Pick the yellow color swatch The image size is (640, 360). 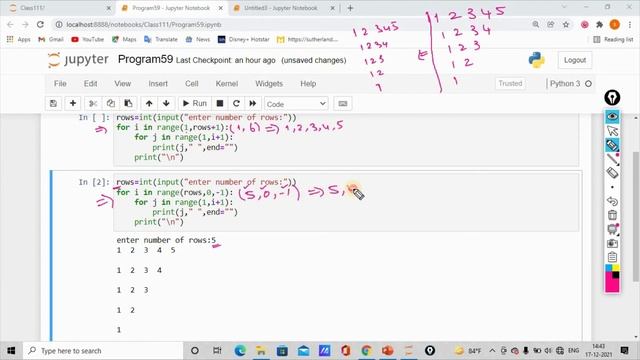click(x=616, y=268)
